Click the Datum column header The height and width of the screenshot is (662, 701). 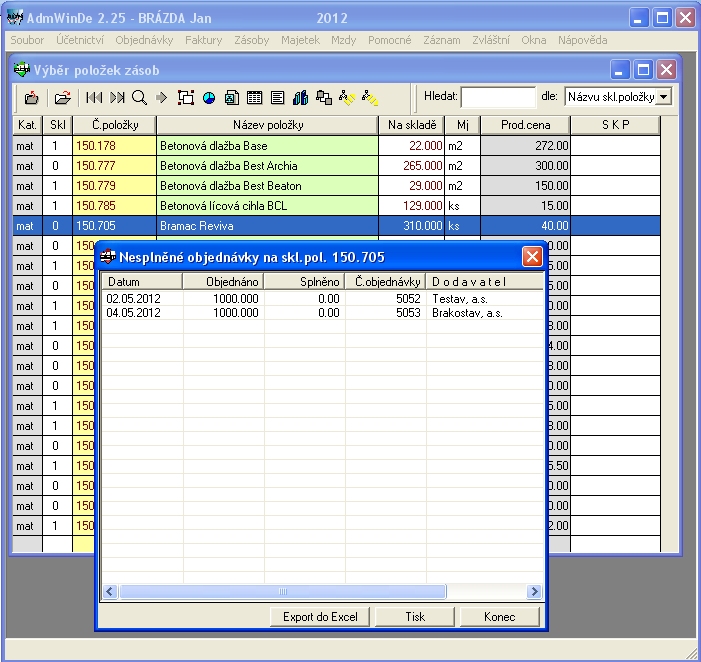142,282
